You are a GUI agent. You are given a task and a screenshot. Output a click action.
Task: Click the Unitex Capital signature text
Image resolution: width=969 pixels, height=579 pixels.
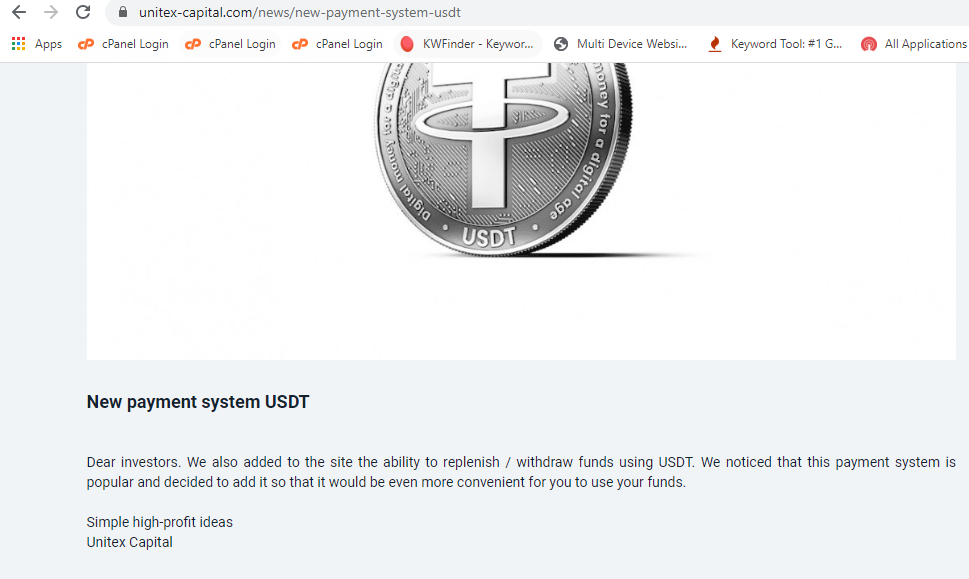[129, 542]
